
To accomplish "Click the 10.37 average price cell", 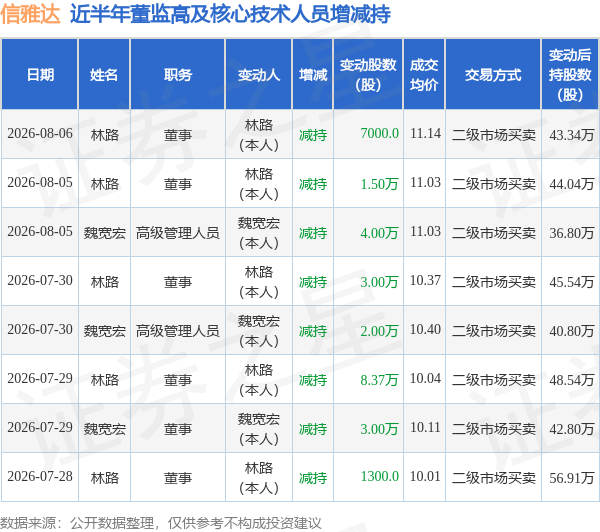I will click(x=425, y=281).
